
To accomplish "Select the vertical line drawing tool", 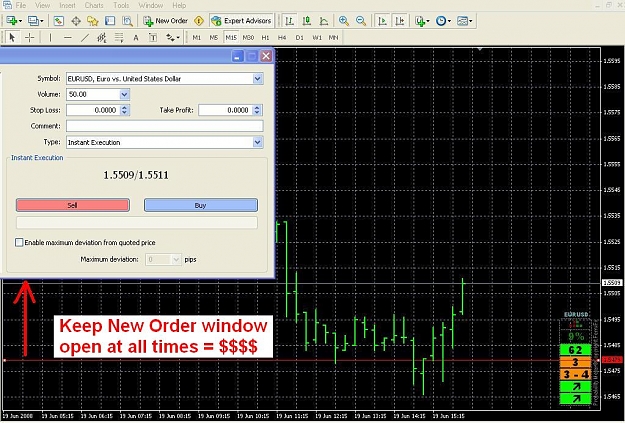I will pos(50,37).
